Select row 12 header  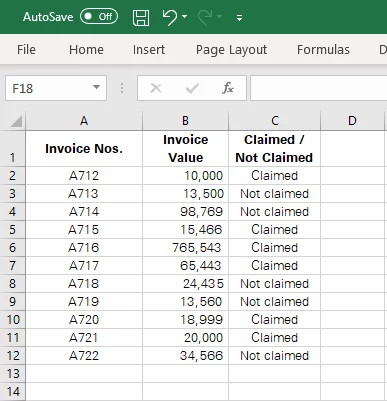click(x=12, y=356)
